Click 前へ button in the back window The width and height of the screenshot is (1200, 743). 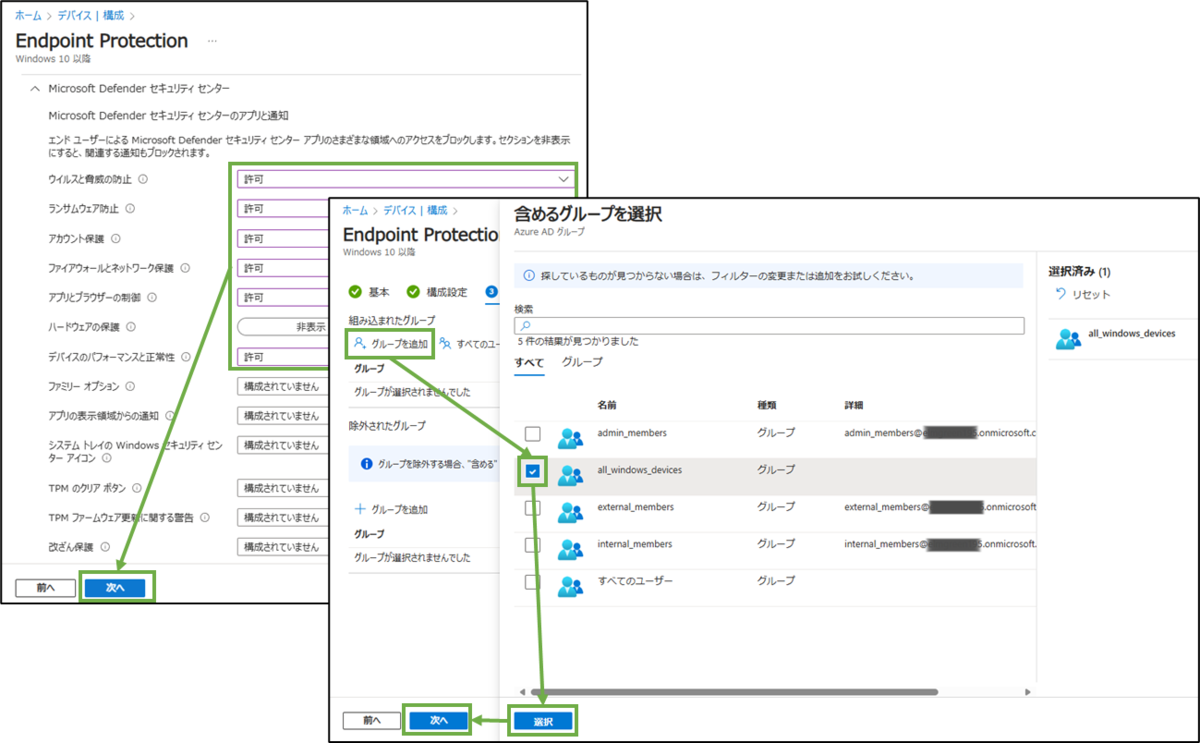(x=46, y=589)
